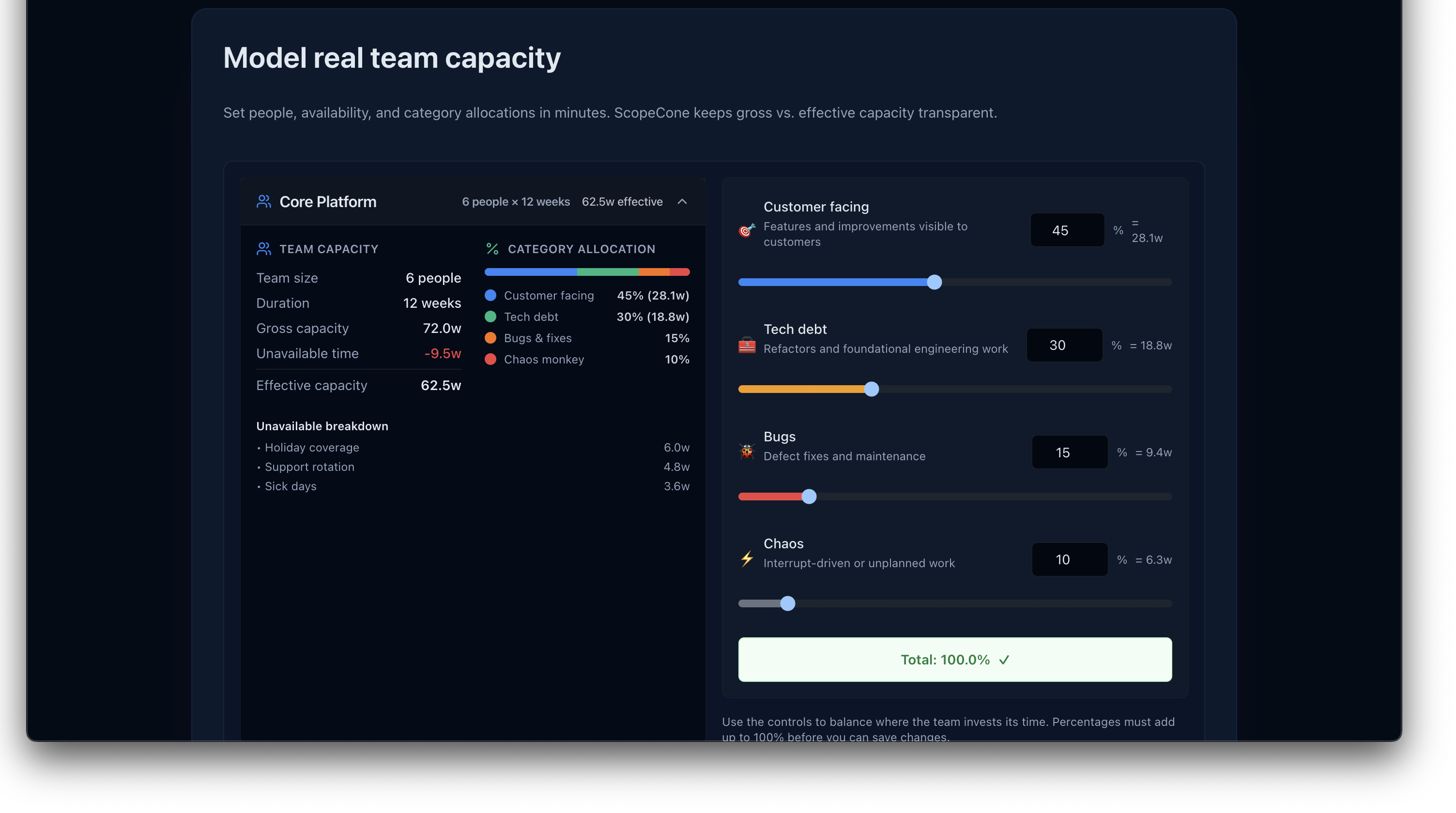
Task: Click the Customer facing target icon
Action: coord(747,230)
